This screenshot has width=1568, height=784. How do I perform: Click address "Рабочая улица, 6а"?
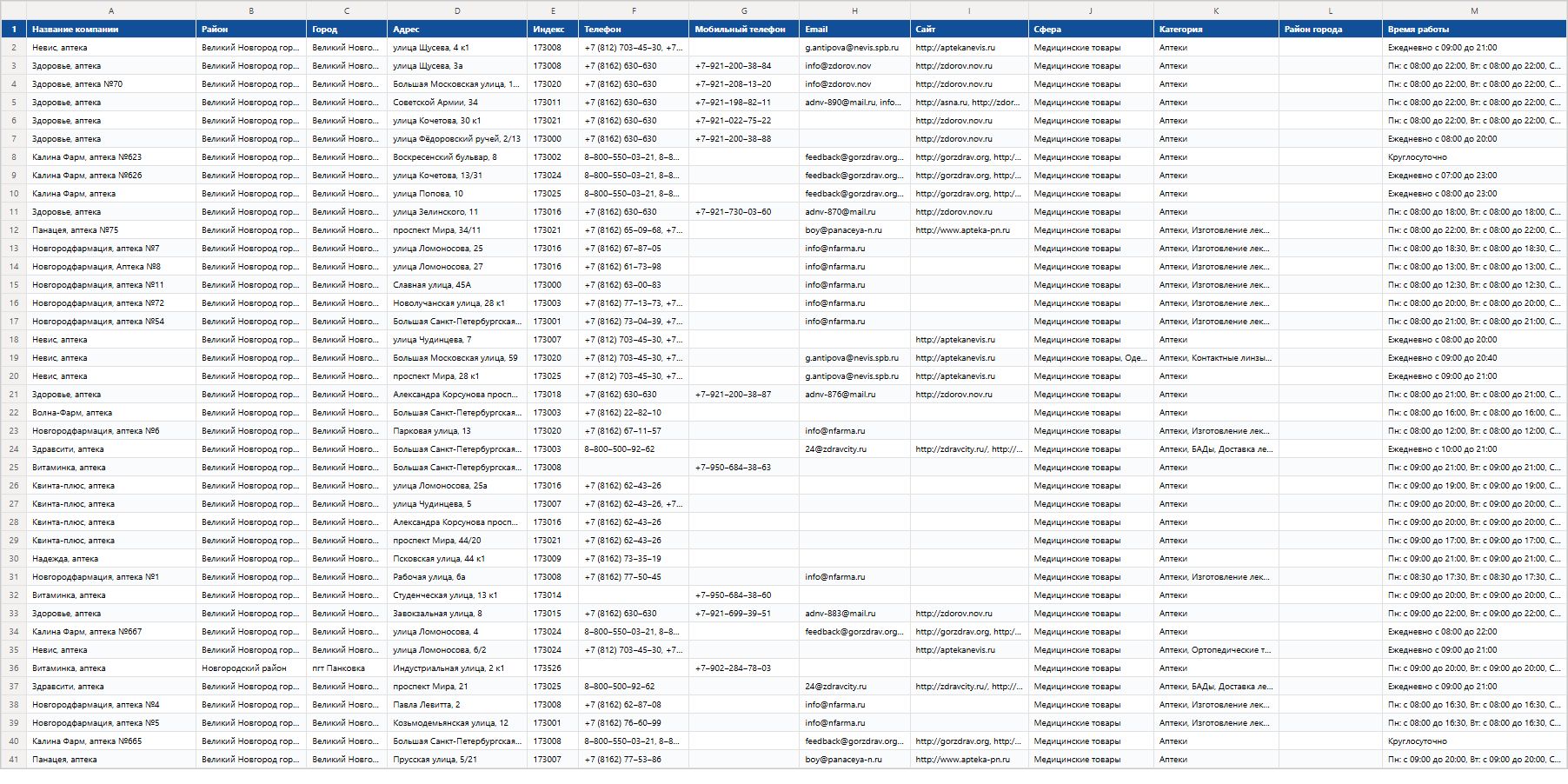(457, 577)
